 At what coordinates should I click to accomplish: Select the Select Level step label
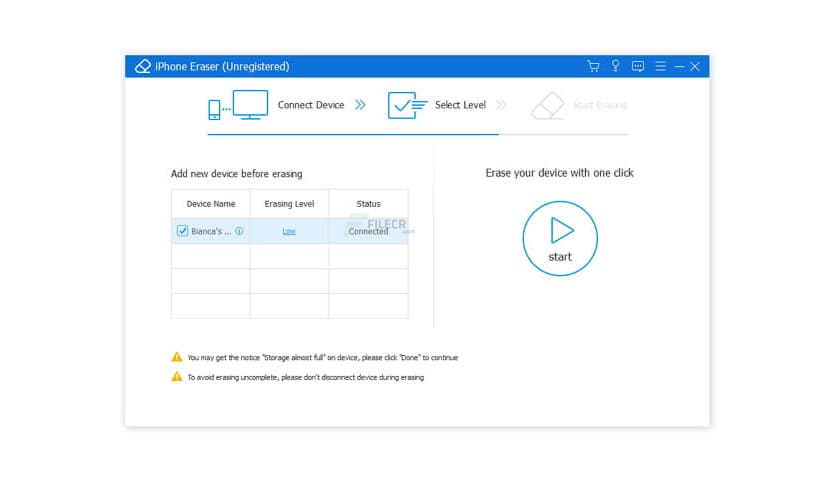(461, 105)
